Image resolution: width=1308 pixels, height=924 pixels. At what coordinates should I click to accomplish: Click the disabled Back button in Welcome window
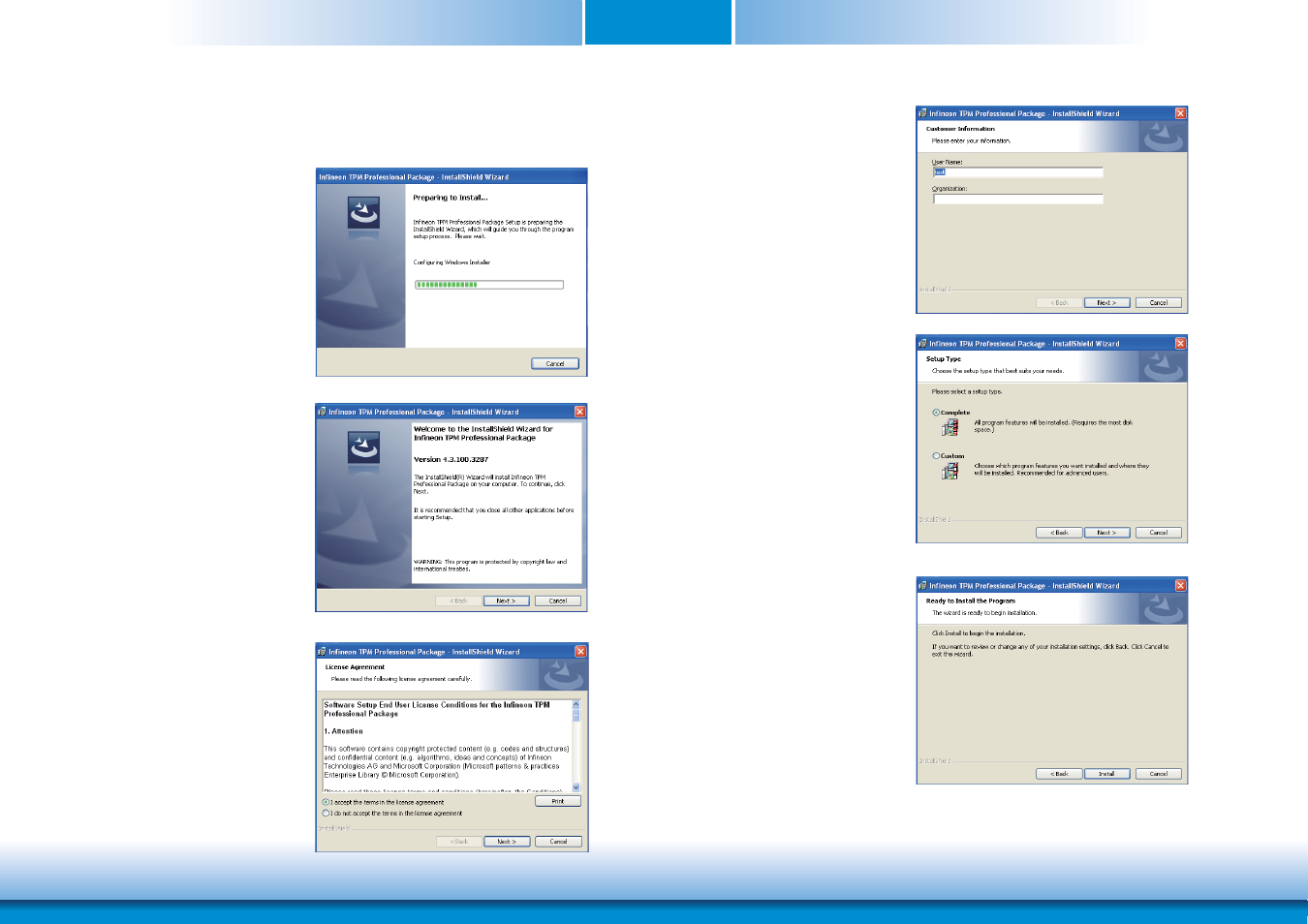tap(459, 601)
